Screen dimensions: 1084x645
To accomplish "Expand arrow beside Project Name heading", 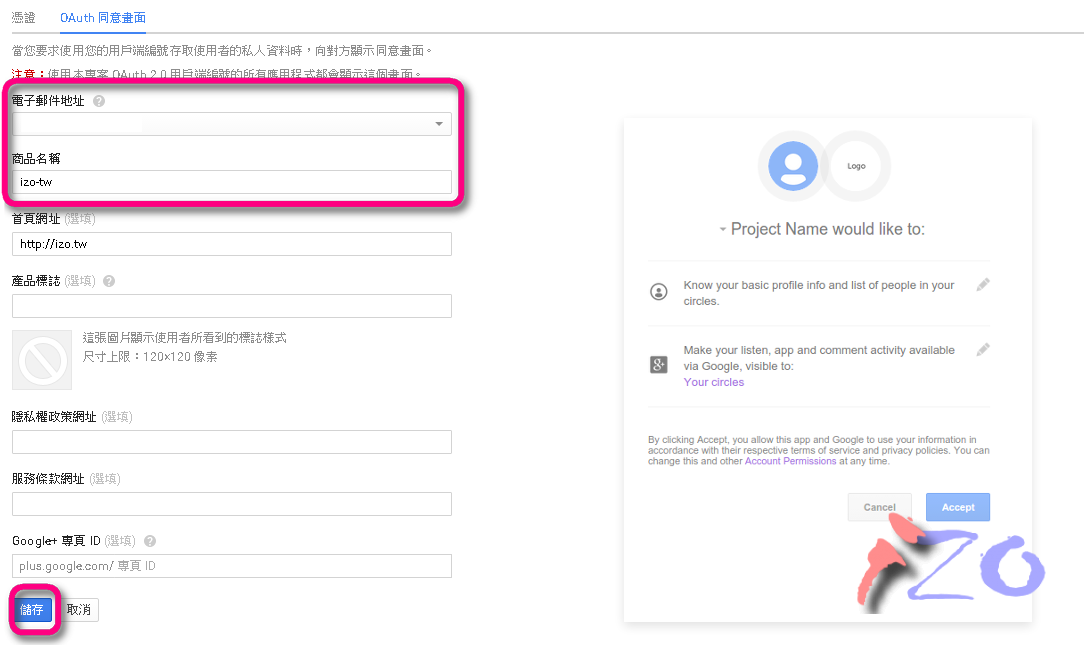I will pos(722,229).
